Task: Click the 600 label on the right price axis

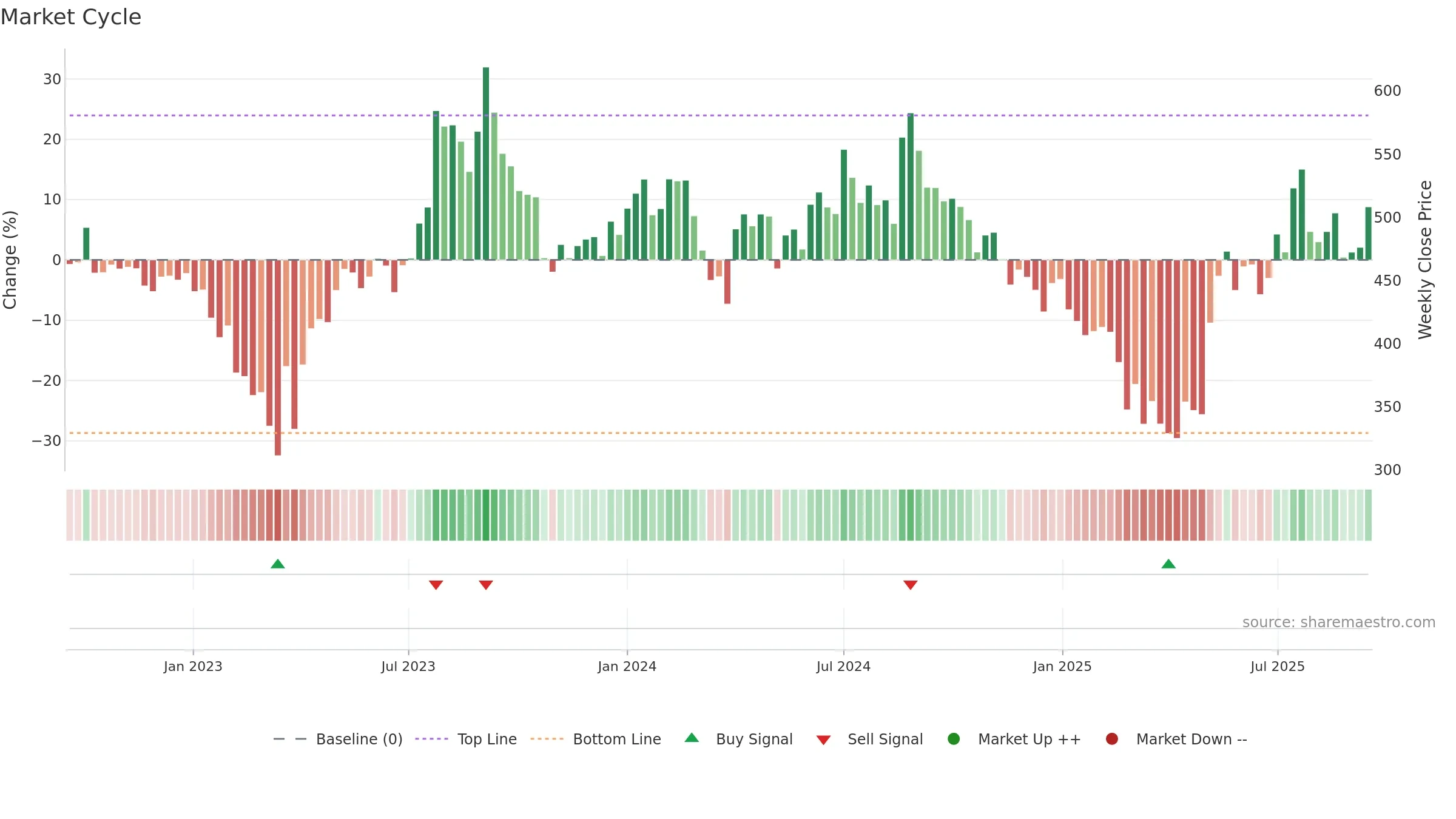Action: [1387, 91]
